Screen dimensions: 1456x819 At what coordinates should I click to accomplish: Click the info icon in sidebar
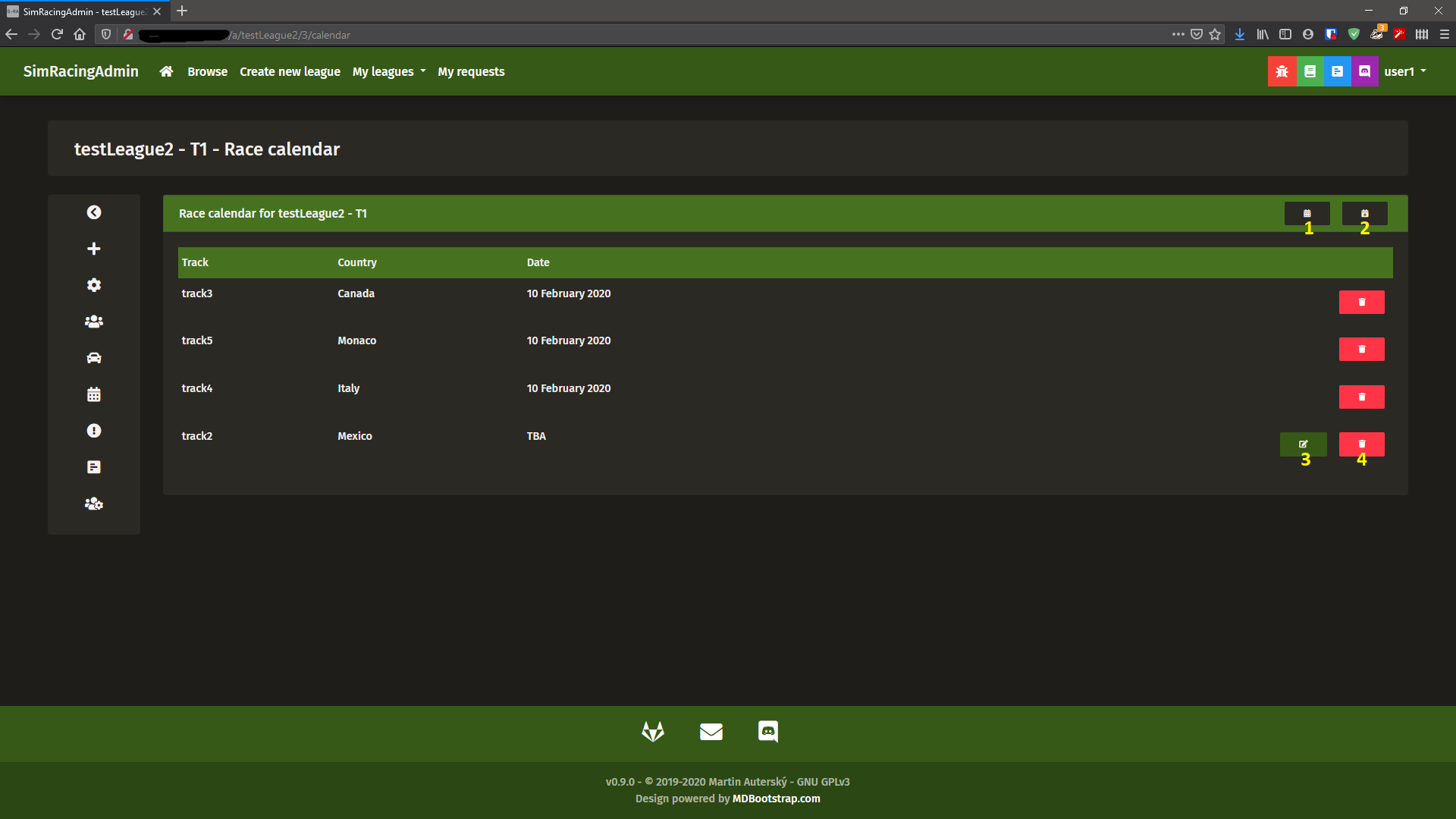[x=93, y=431]
